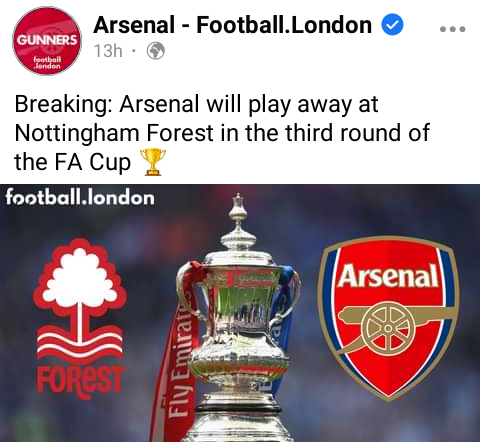Click the Arsenal wordmark on the crest
Image resolution: width=480 pixels, height=442 pixels.
tap(388, 276)
